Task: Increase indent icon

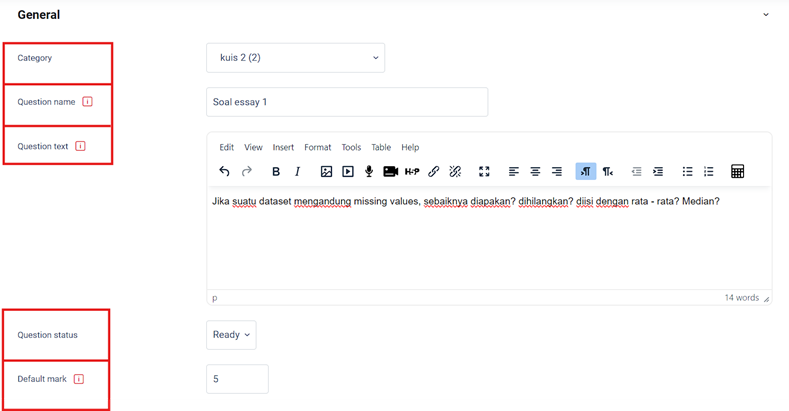Action: 658,172
